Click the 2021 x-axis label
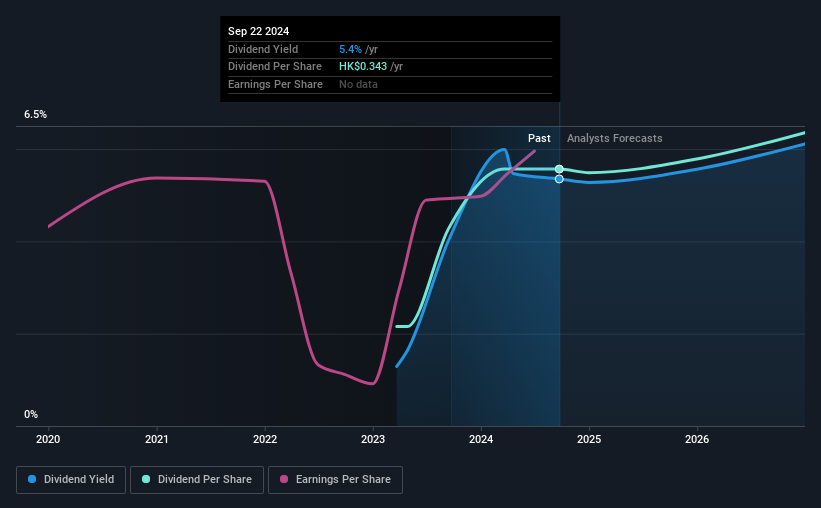 coord(157,439)
